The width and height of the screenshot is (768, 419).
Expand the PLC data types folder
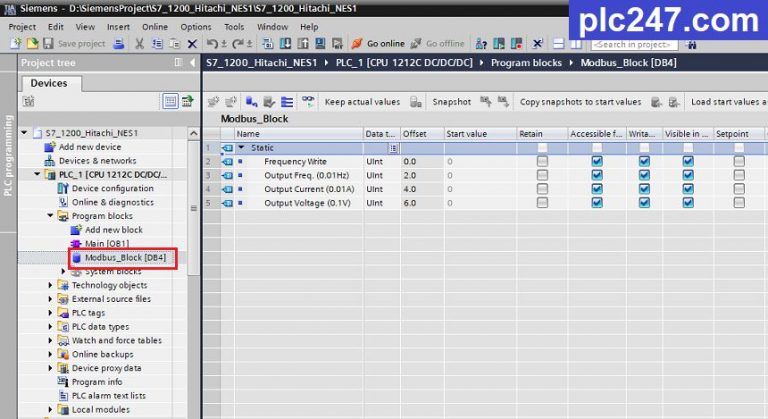point(50,326)
